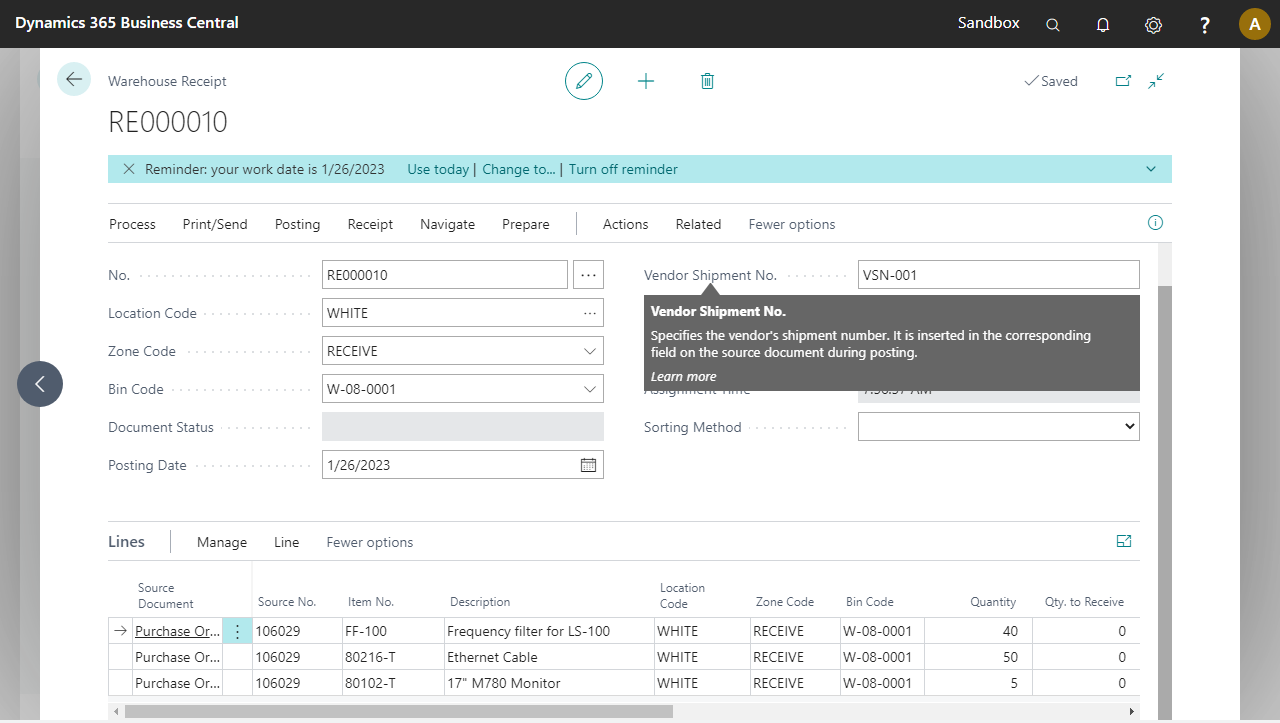
Task: Open the Print/Send menu
Action: (215, 224)
